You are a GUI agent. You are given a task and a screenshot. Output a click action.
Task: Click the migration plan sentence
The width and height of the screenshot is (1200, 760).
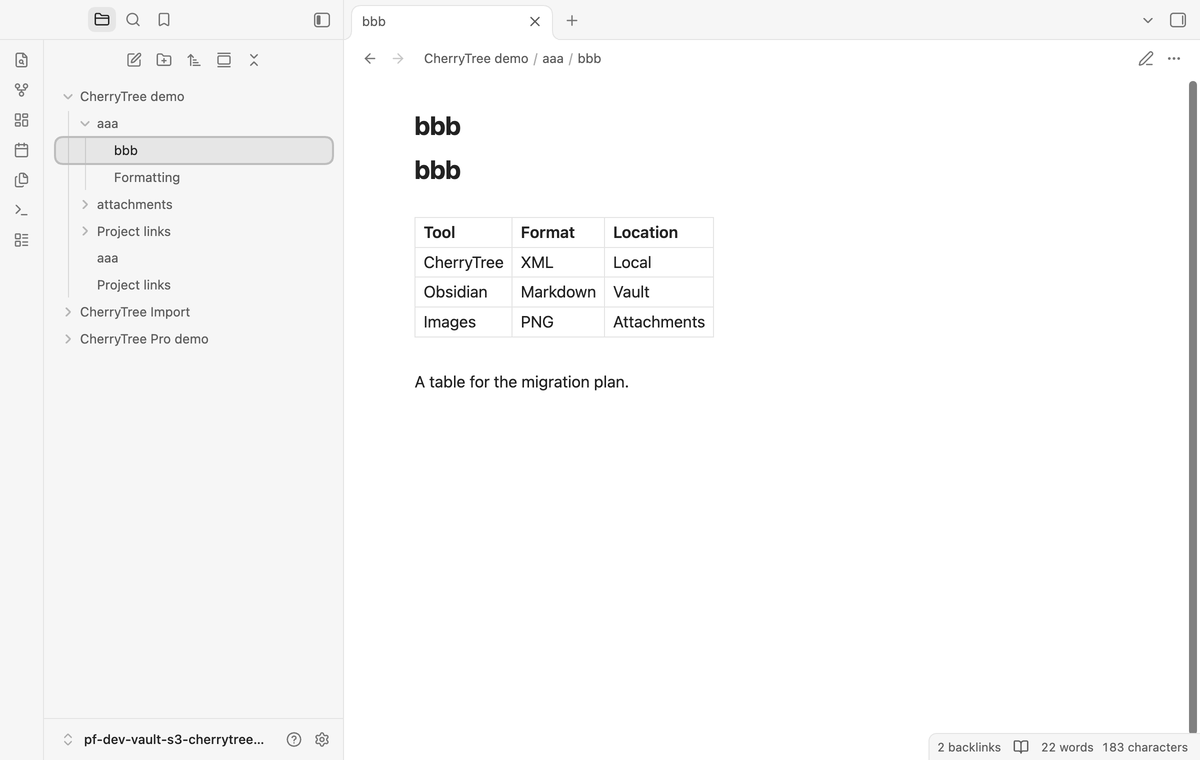click(x=522, y=382)
